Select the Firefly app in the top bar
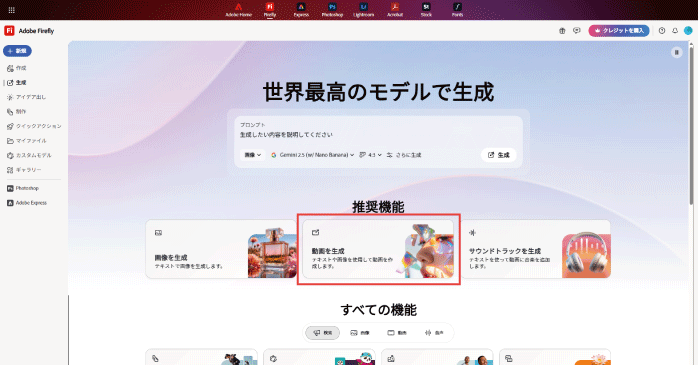The image size is (698, 365). point(270,10)
